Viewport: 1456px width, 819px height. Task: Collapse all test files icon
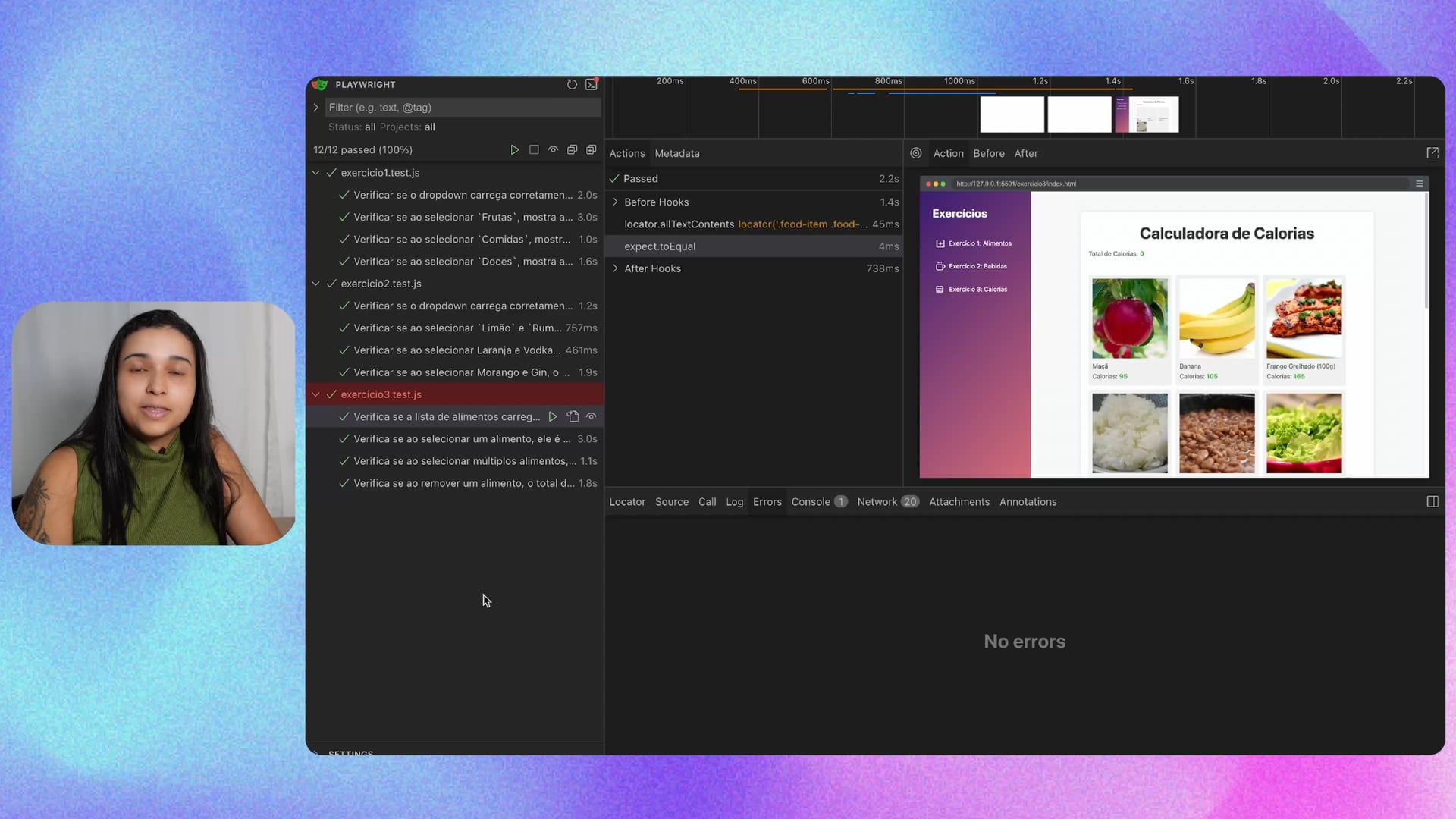573,150
